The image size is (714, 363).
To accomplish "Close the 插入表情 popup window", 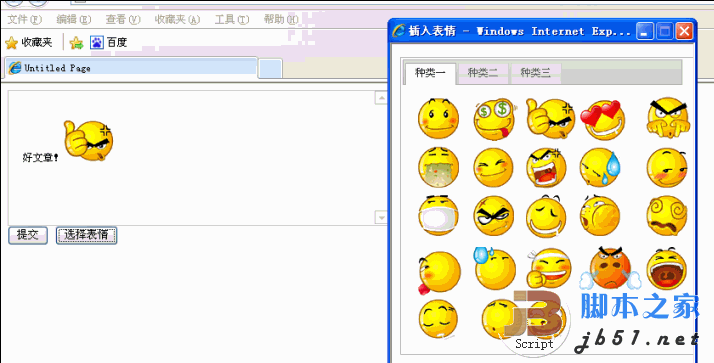I will coord(684,31).
